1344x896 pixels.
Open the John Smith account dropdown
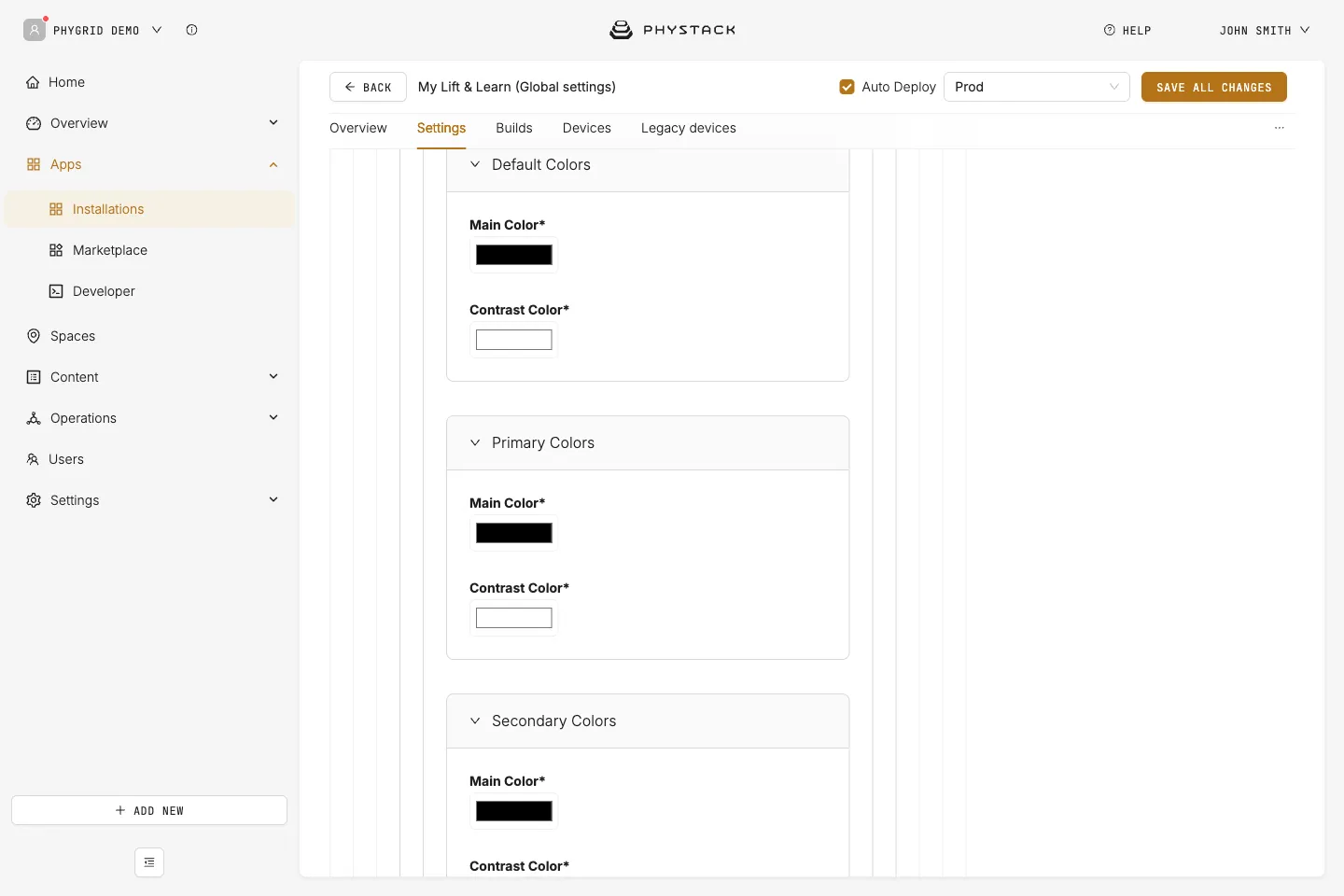click(1265, 30)
